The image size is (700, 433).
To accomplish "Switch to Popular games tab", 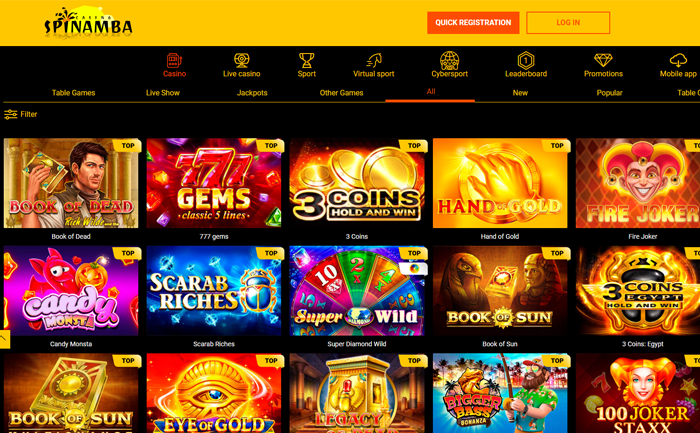I will click(x=609, y=93).
